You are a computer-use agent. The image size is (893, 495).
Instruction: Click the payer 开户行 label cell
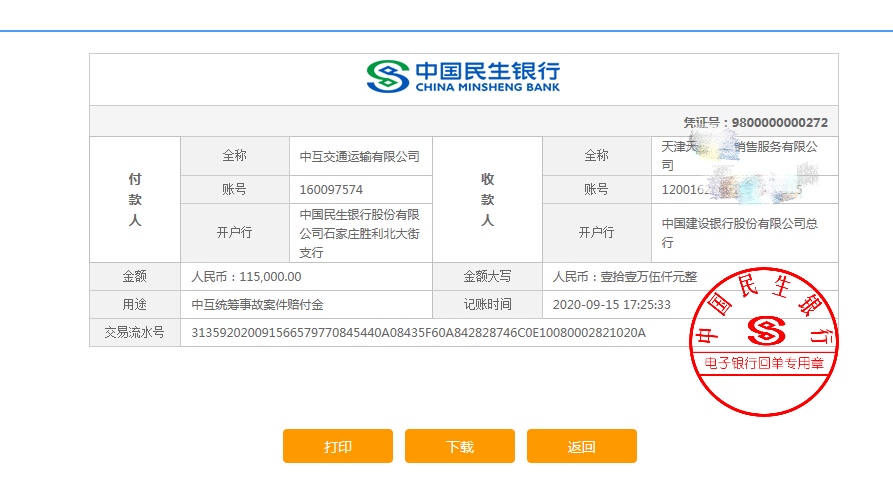(235, 233)
